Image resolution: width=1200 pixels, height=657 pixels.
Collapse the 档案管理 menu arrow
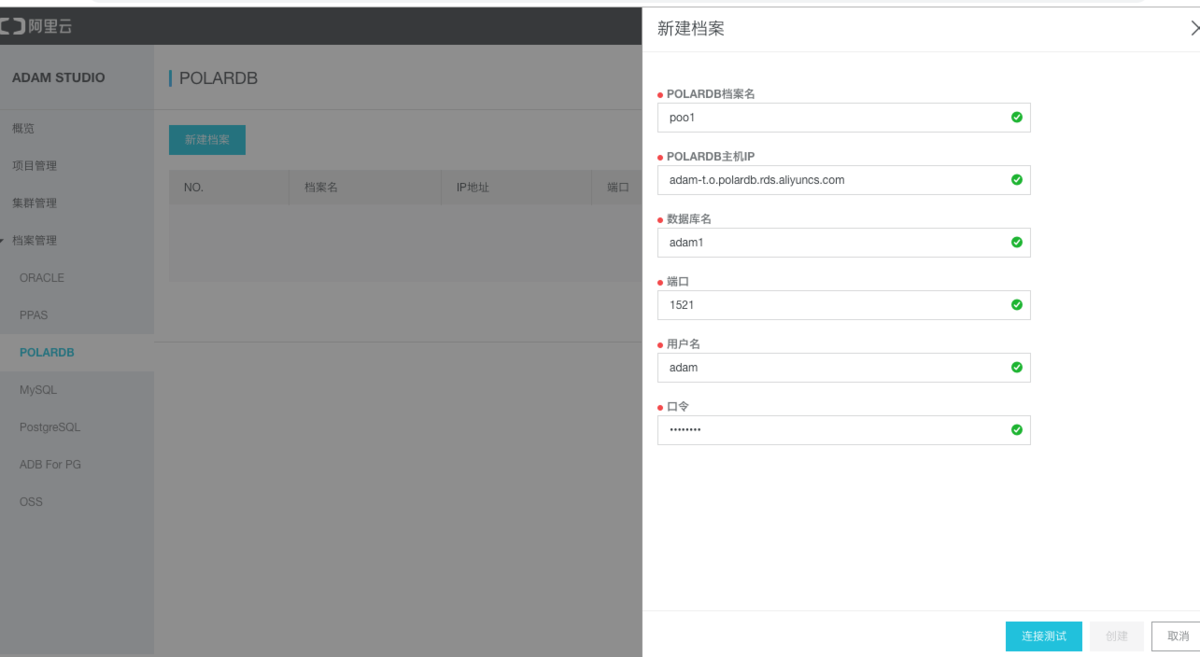tap(3, 240)
